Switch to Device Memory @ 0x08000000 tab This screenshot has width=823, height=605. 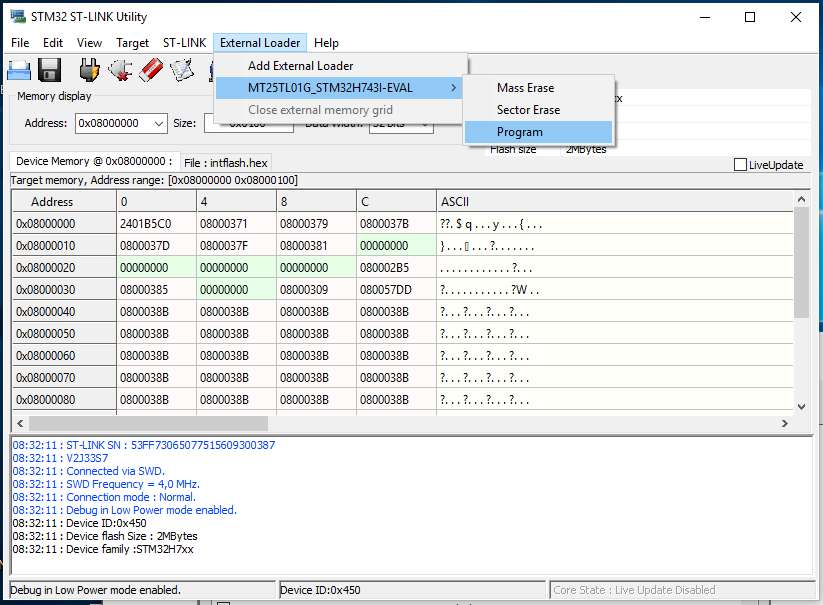click(94, 161)
